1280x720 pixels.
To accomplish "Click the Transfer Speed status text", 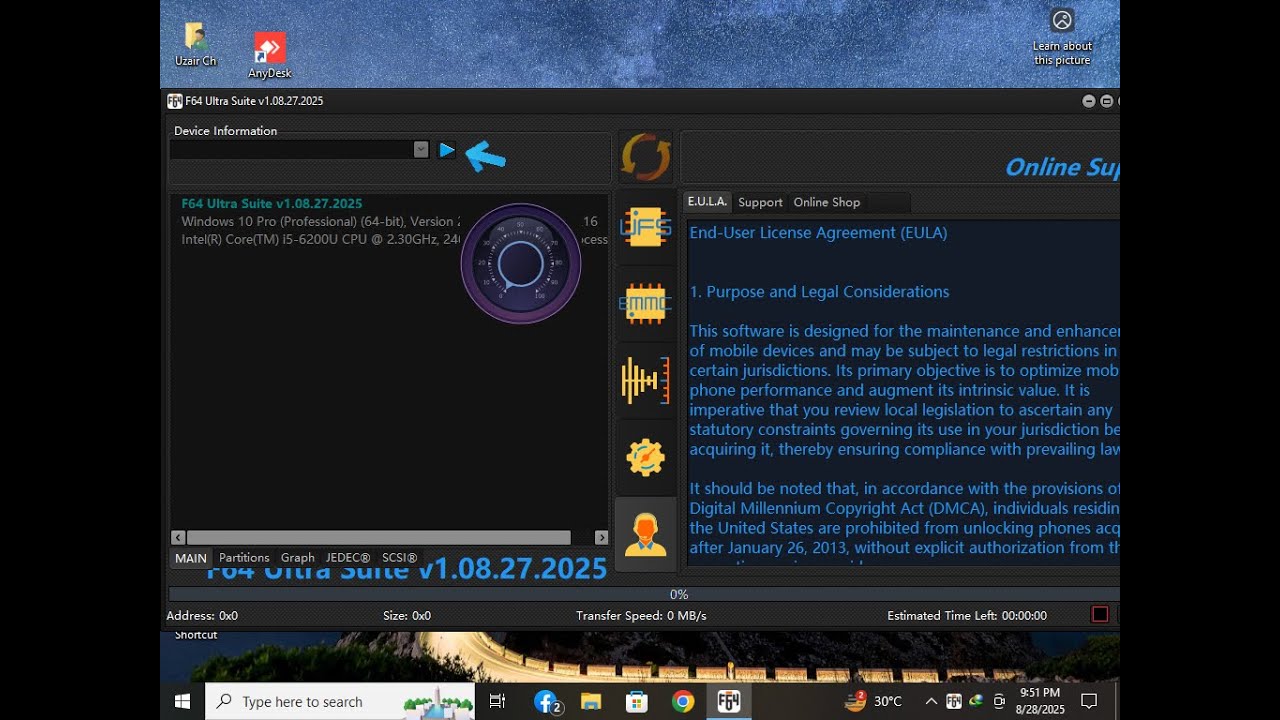I will tap(641, 616).
